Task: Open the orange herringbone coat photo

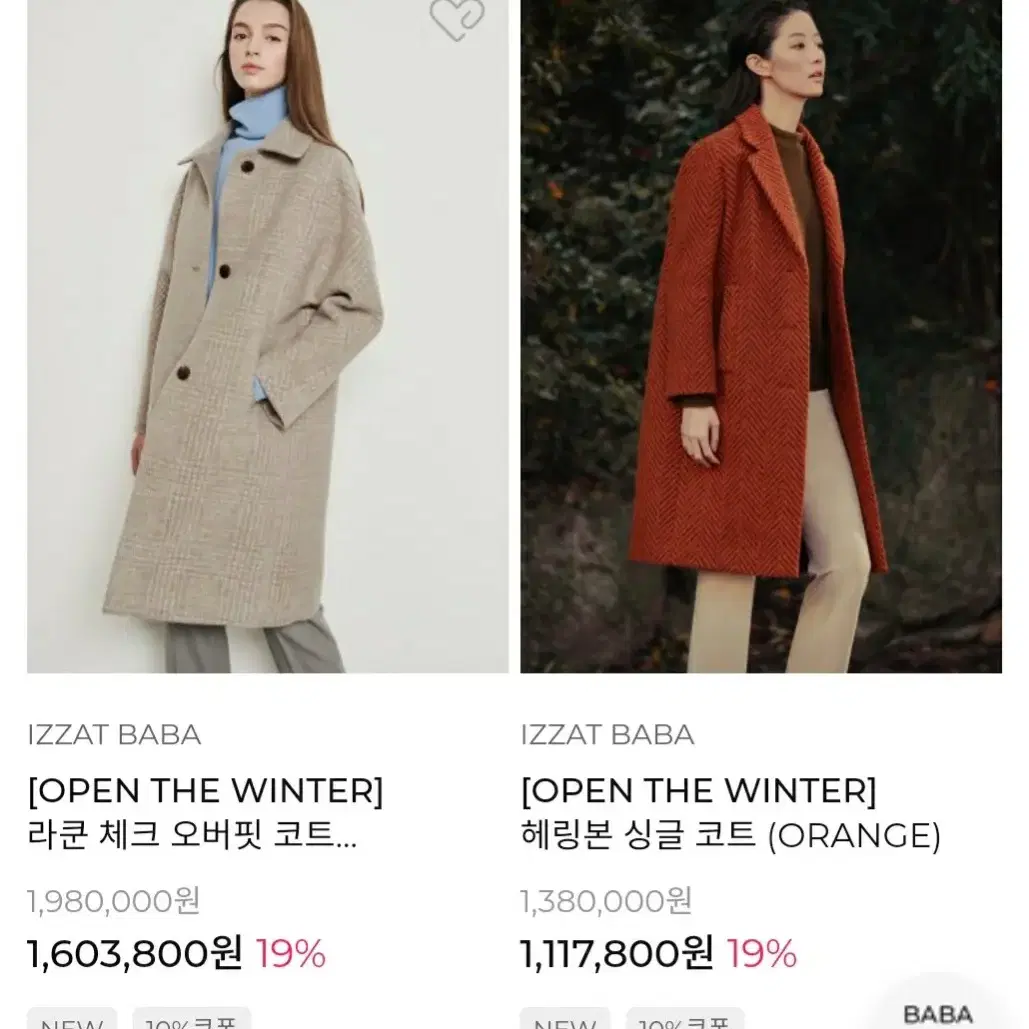Action: (x=761, y=336)
